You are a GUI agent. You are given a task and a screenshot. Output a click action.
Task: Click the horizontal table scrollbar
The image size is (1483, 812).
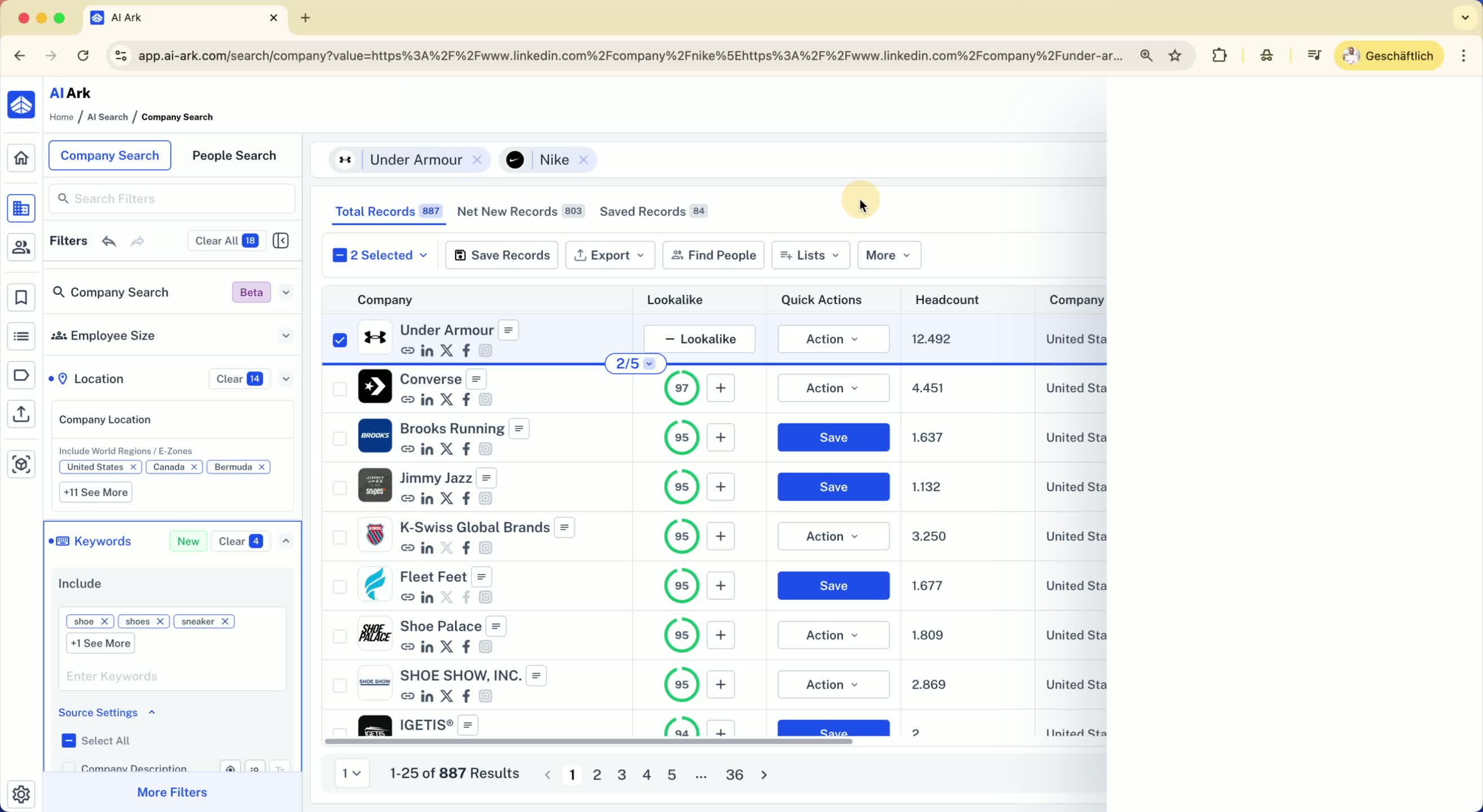[x=588, y=741]
